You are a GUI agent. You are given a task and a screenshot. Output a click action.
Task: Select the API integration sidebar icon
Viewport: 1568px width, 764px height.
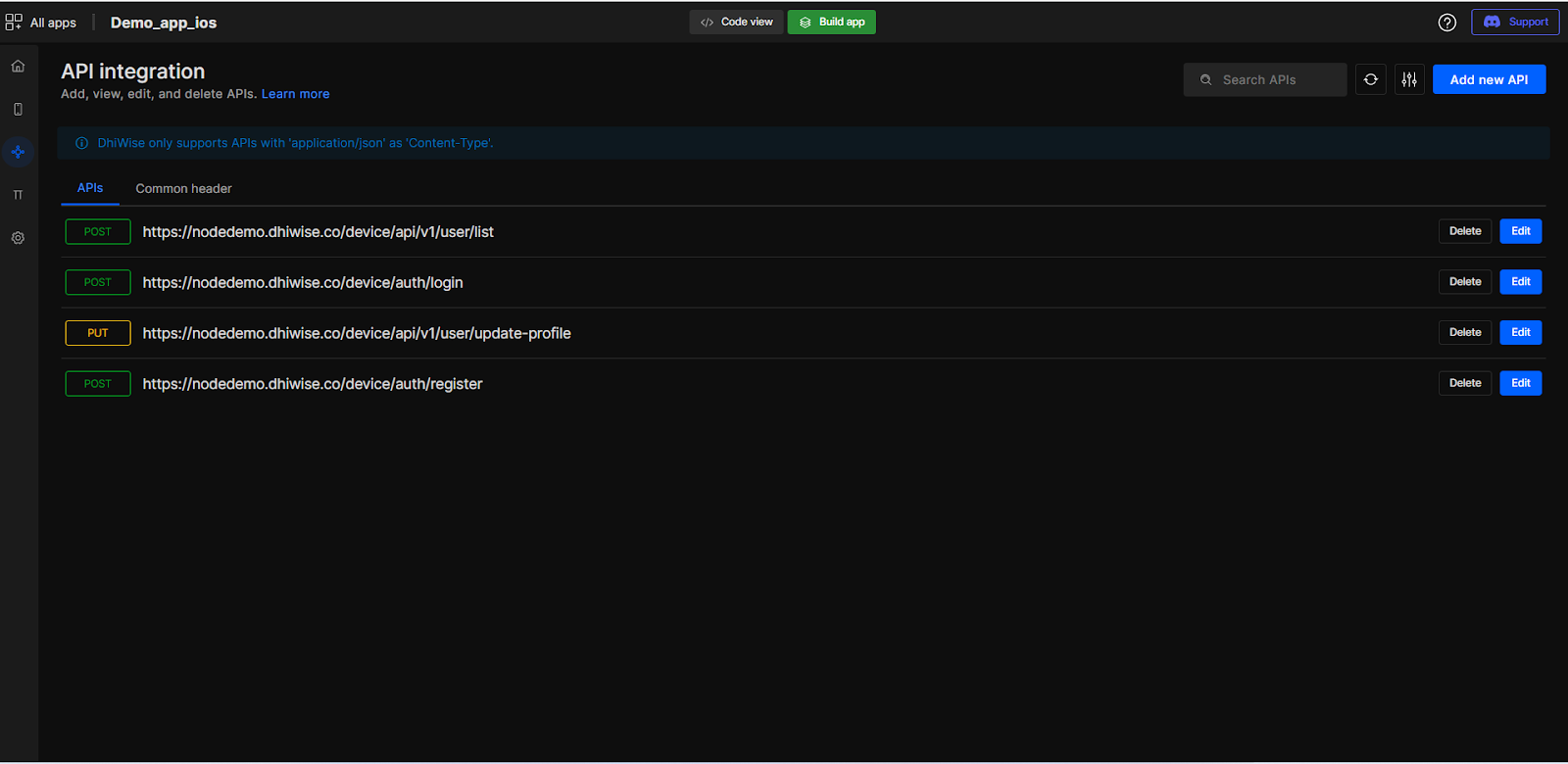tap(18, 152)
